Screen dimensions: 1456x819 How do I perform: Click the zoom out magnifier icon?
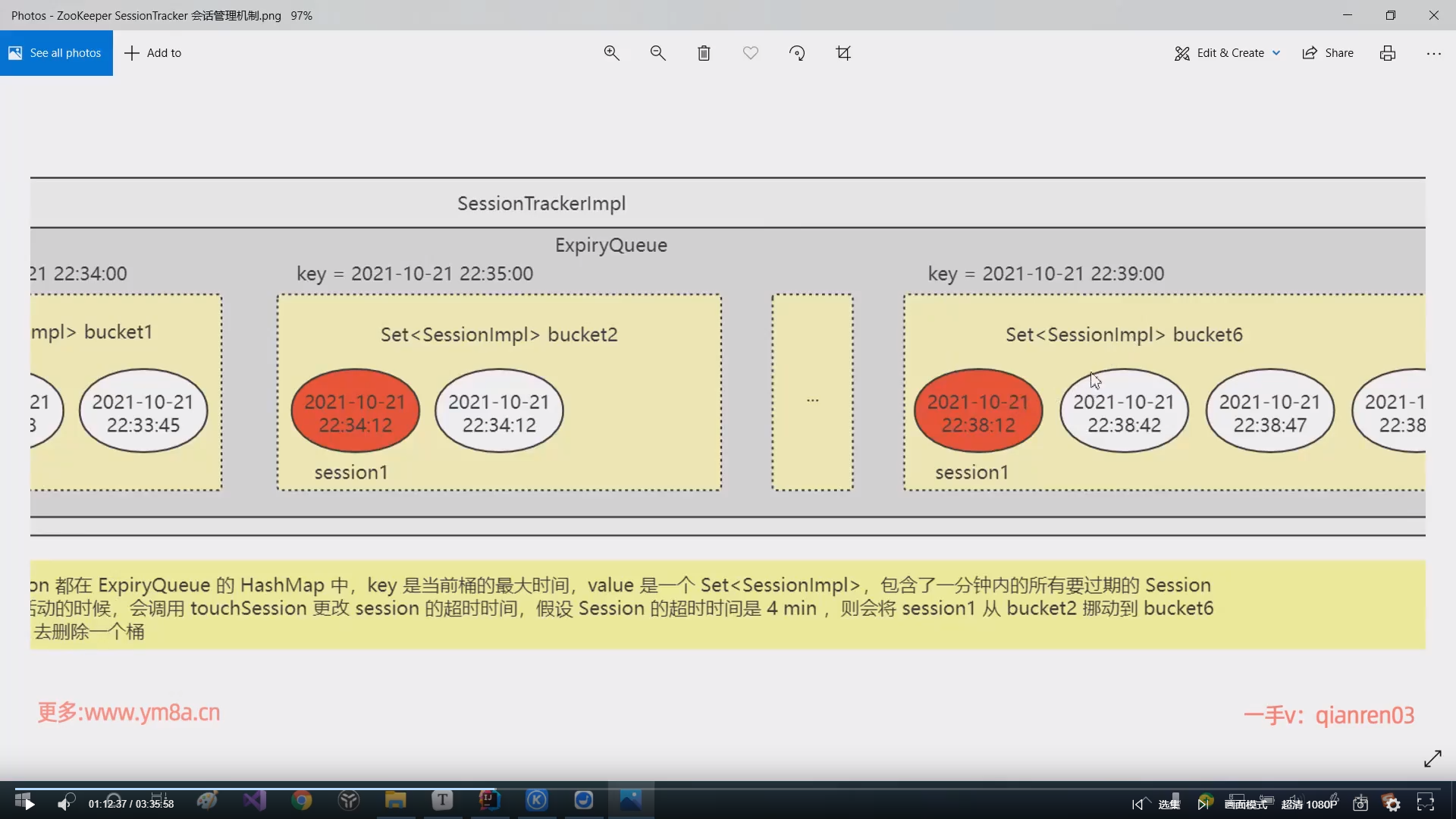[657, 53]
